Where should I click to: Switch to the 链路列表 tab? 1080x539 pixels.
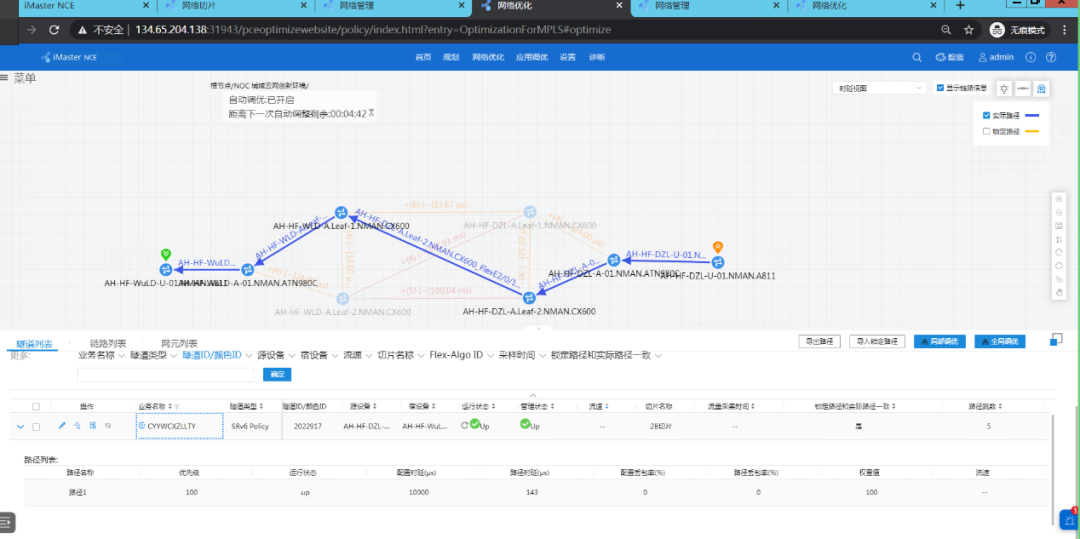(x=108, y=343)
